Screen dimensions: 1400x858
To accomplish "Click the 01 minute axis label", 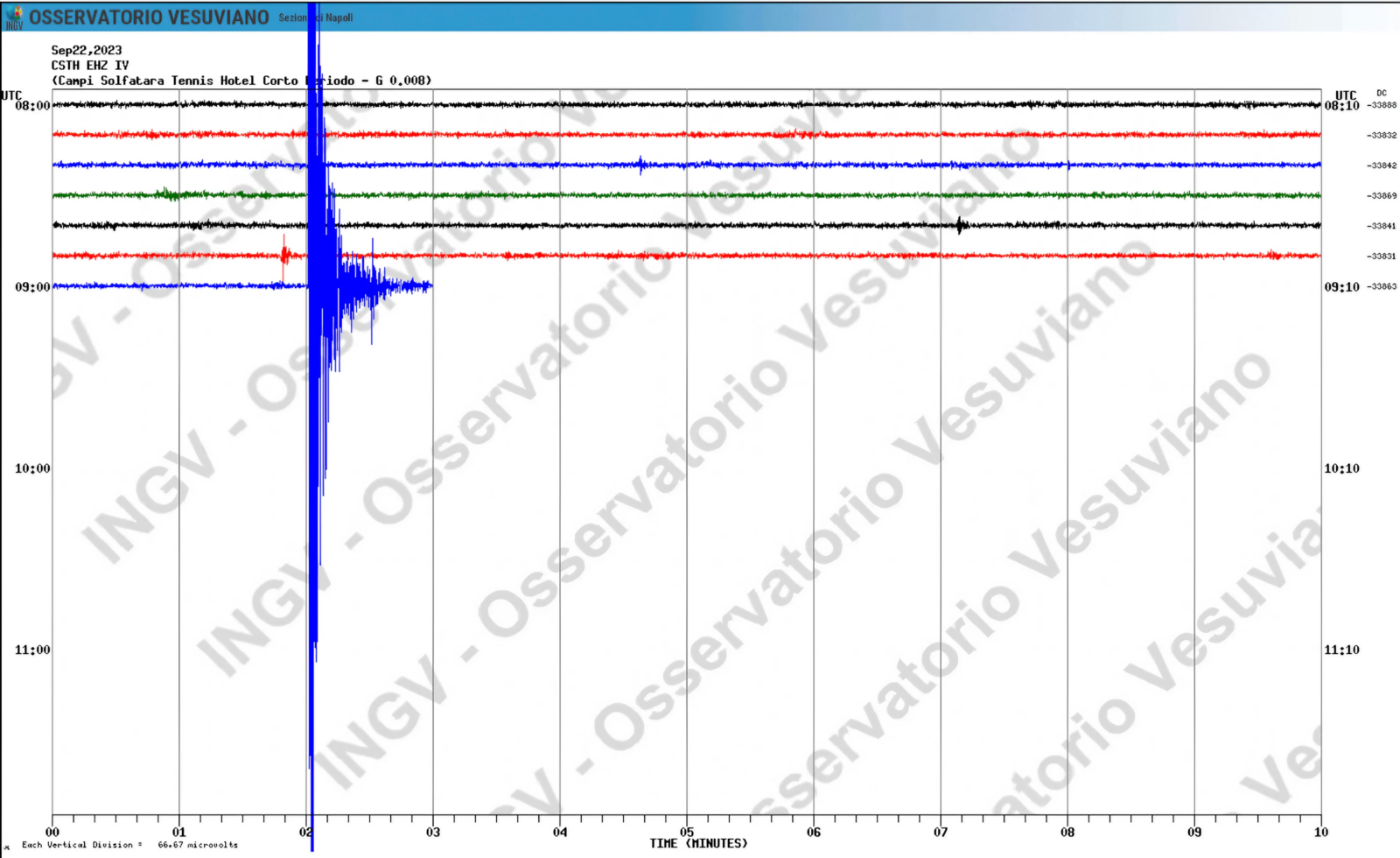I will [x=179, y=833].
